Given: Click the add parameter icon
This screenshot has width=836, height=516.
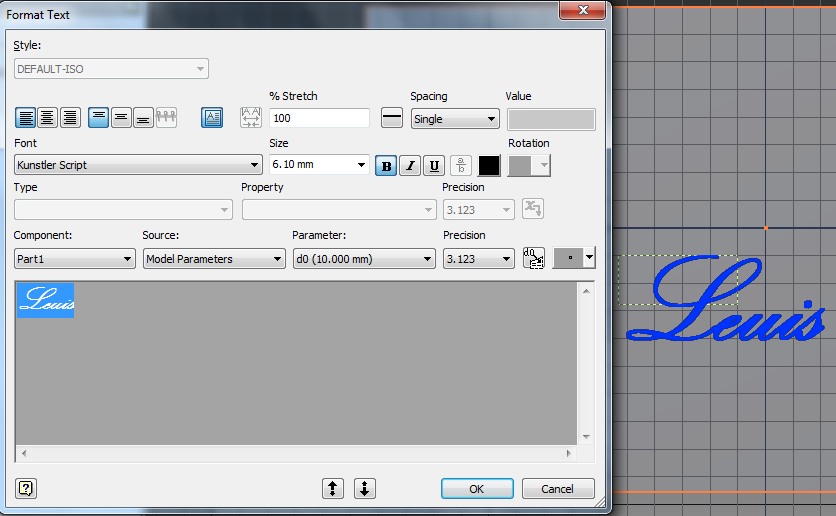Looking at the screenshot, I should point(534,258).
